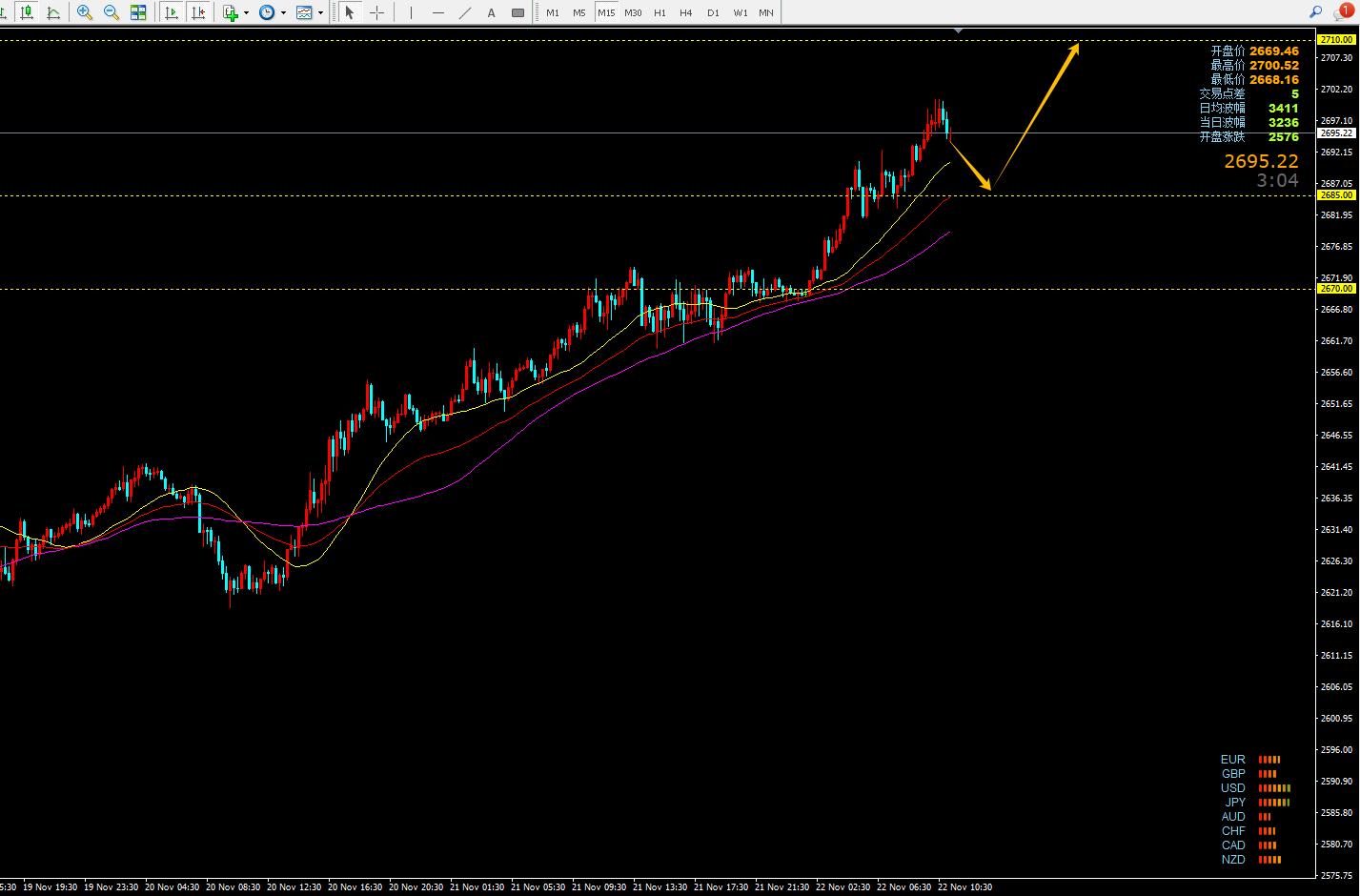Click the 22 Nov 10:30 time axis label
Viewport: 1360px width, 896px height.
[965, 887]
